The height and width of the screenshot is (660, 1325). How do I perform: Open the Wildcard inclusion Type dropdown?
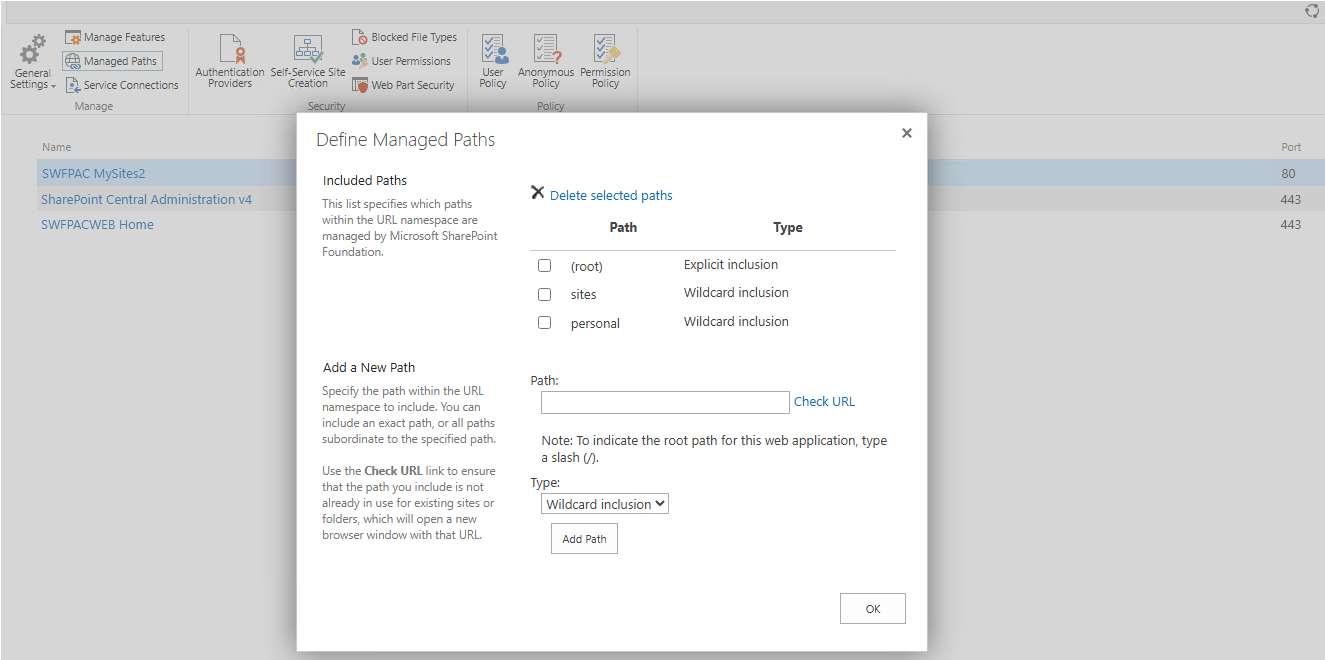605,504
